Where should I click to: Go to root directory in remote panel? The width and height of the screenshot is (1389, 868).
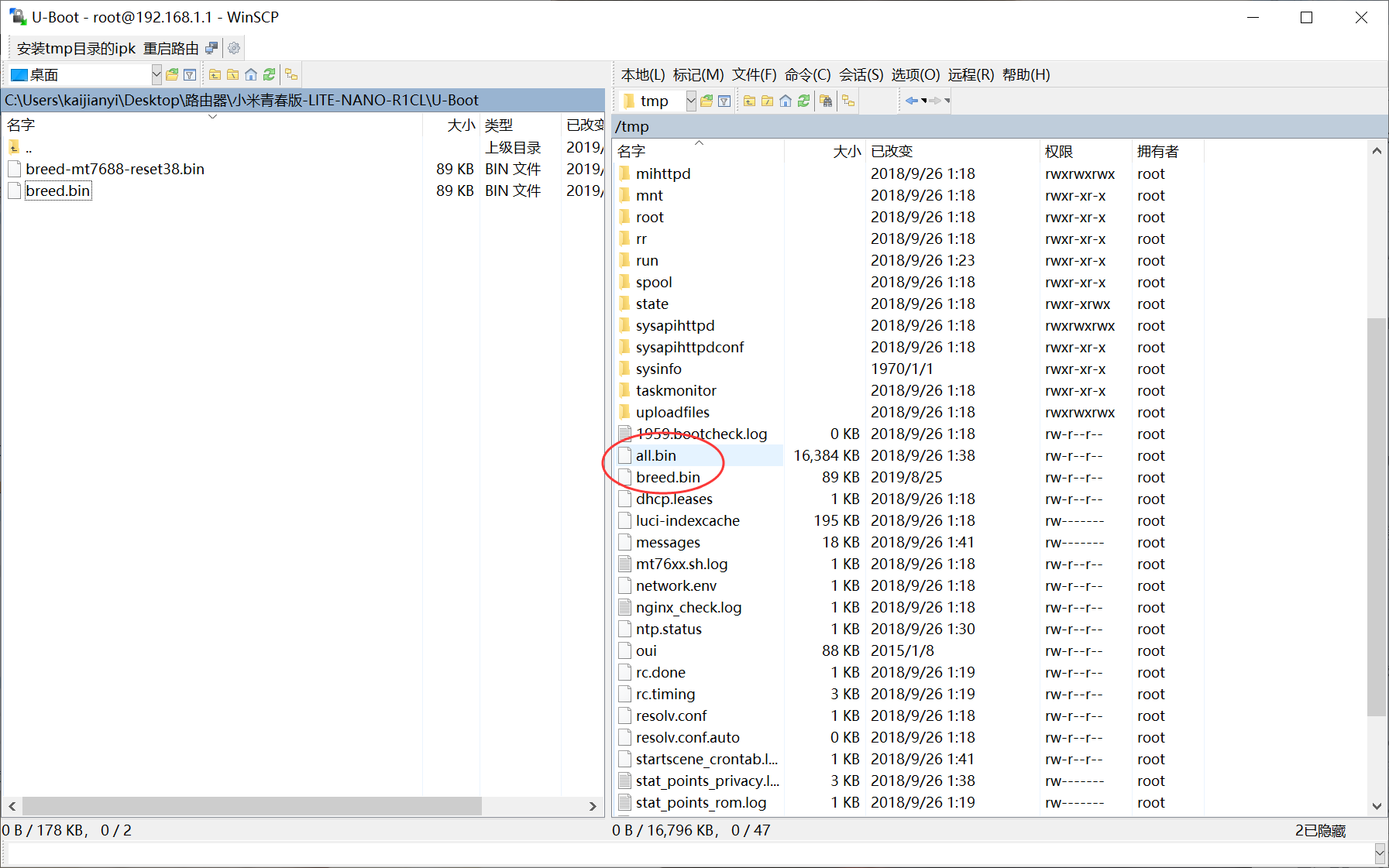[x=767, y=101]
